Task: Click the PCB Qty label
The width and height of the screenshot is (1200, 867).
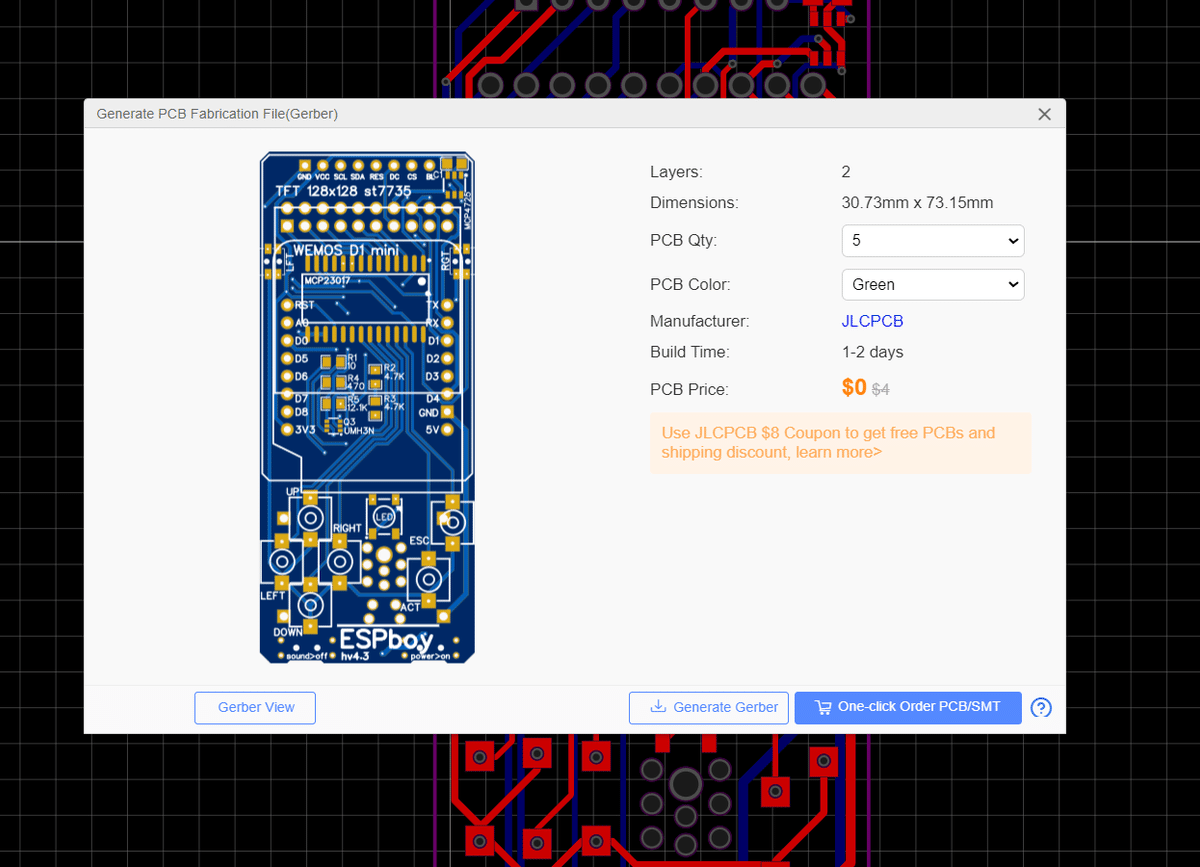Action: [683, 241]
